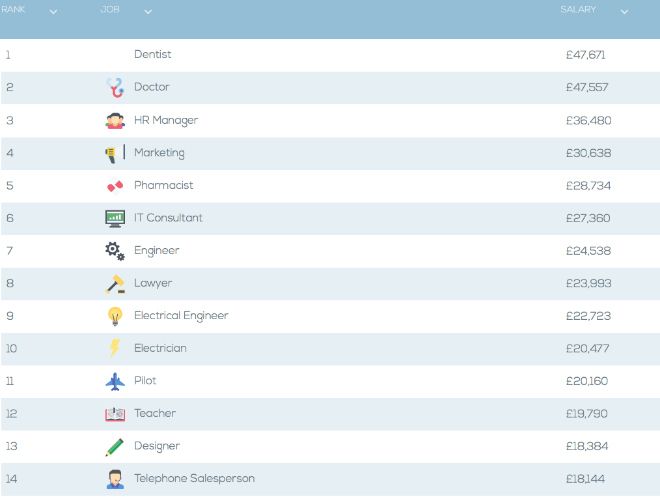Select the Designer pencil icon
This screenshot has width=660, height=497.
click(x=115, y=447)
